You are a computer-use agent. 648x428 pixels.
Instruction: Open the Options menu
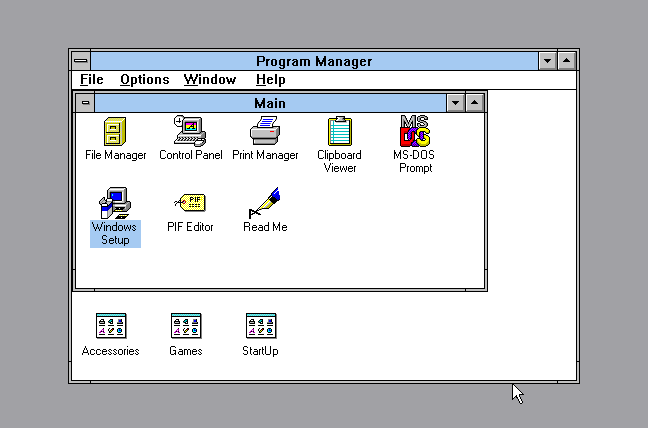[x=145, y=79]
